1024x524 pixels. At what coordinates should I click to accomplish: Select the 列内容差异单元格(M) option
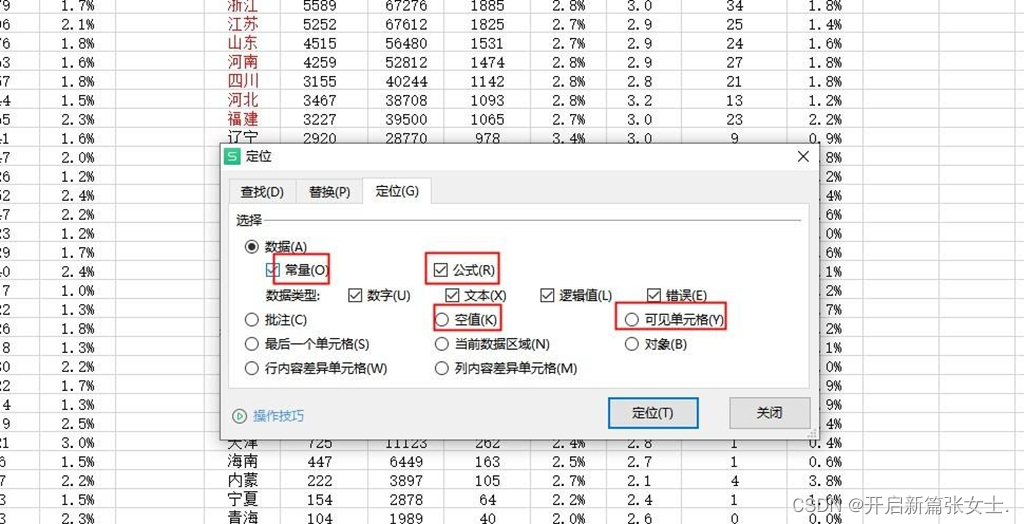tap(442, 368)
